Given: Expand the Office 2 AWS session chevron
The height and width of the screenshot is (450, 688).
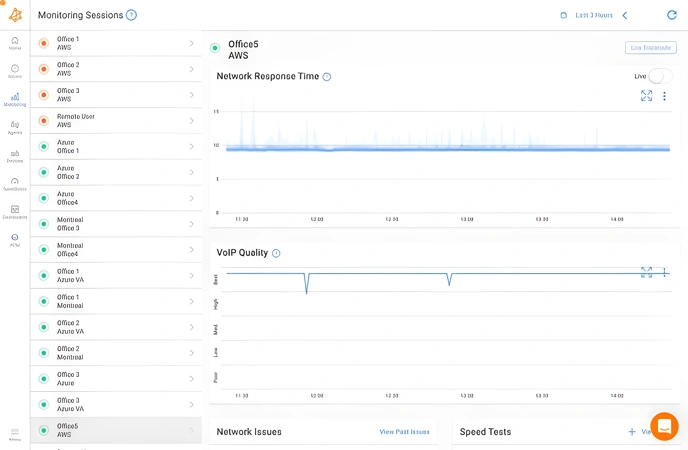Looking at the screenshot, I should point(192,69).
